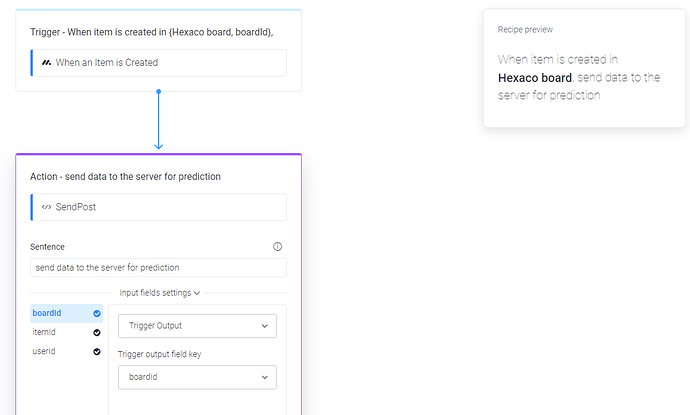The width and height of the screenshot is (690, 415).
Task: Open the Trigger Output dropdown
Action: click(x=197, y=326)
